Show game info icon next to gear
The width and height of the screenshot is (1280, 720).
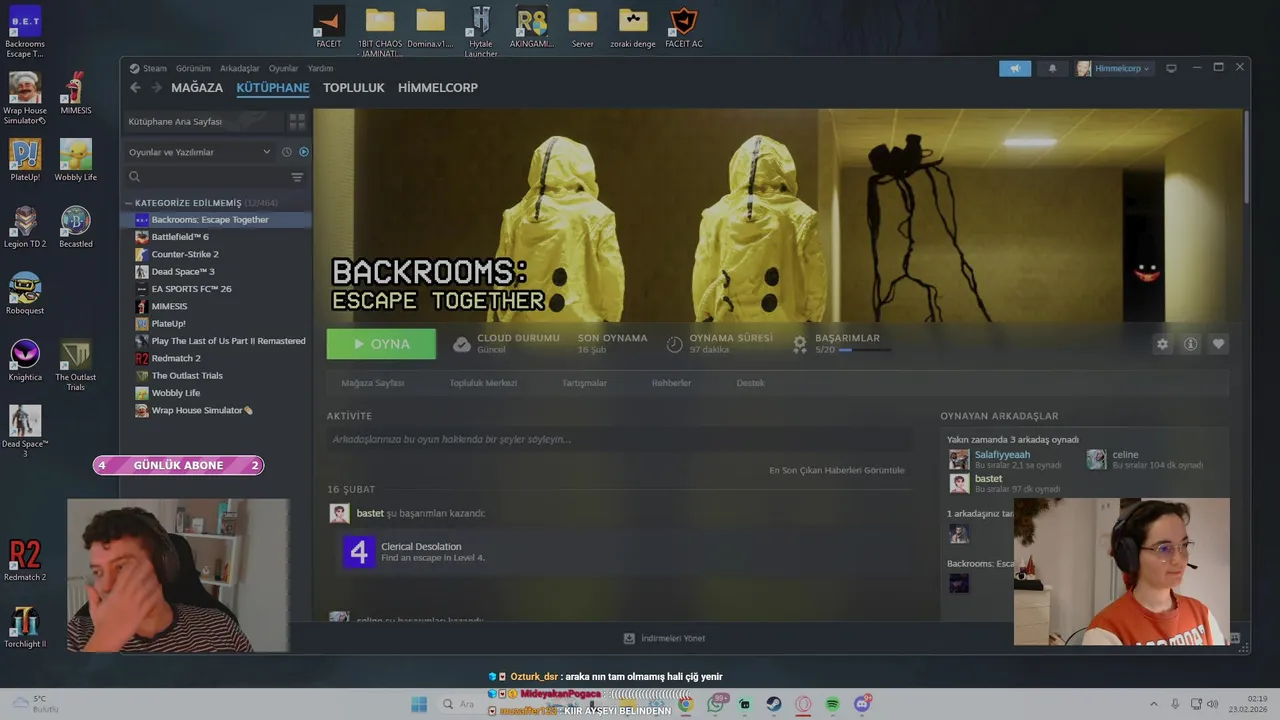coord(1190,344)
